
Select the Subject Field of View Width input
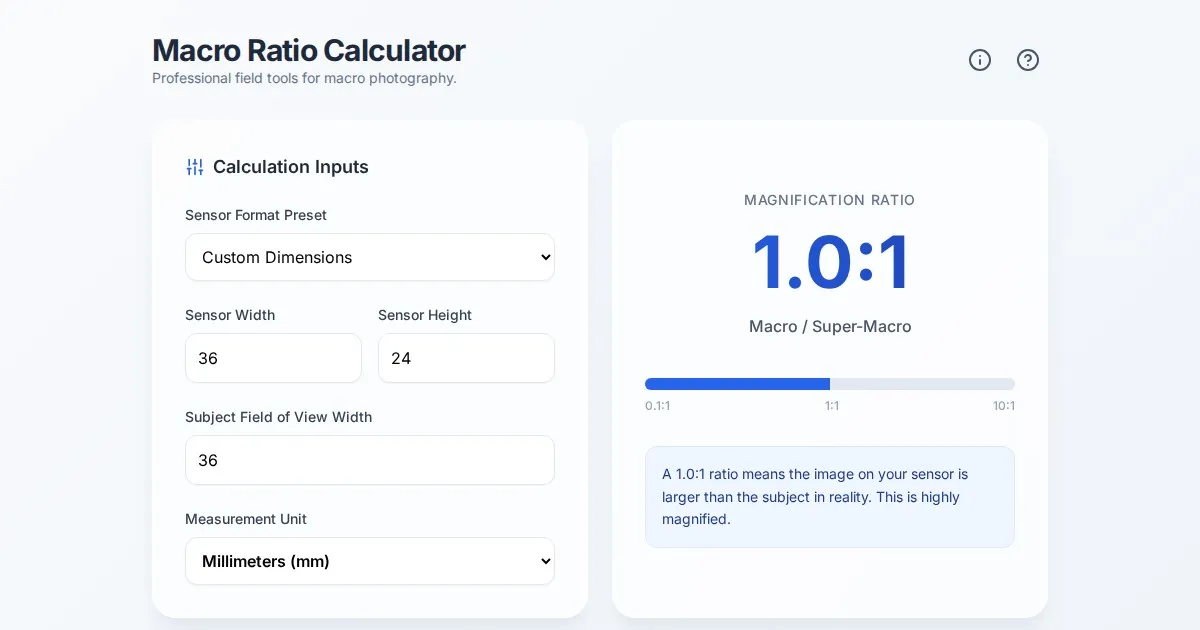click(x=370, y=460)
